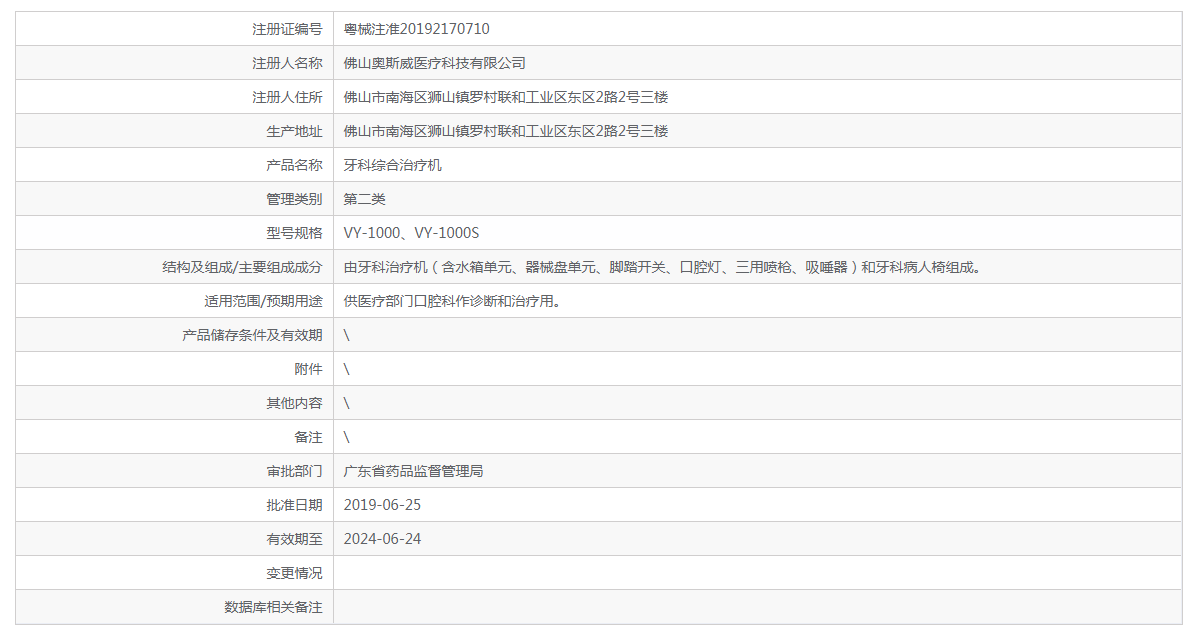Select the address value in 注册人住所 row
This screenshot has width=1192, height=635.
[506, 97]
